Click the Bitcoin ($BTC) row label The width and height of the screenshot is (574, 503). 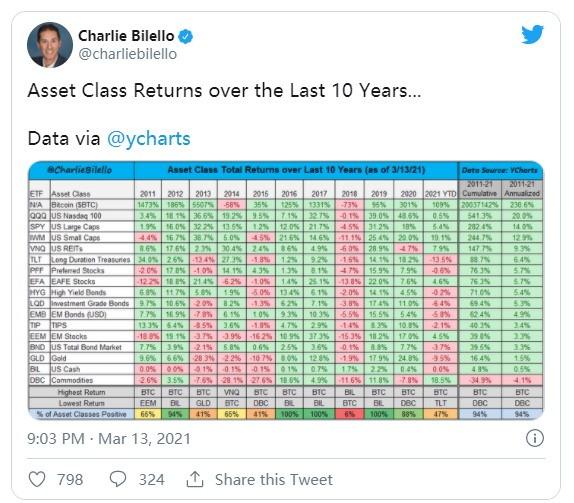74,205
